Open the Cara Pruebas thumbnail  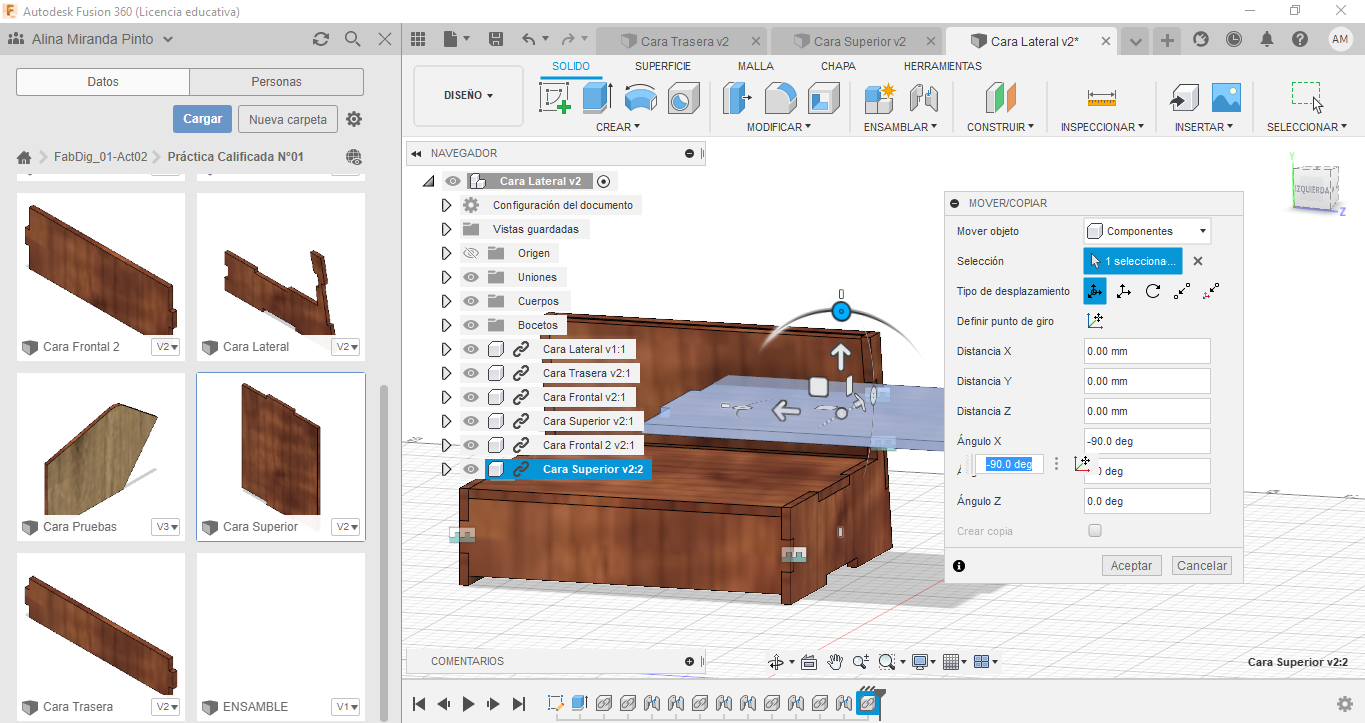point(101,446)
